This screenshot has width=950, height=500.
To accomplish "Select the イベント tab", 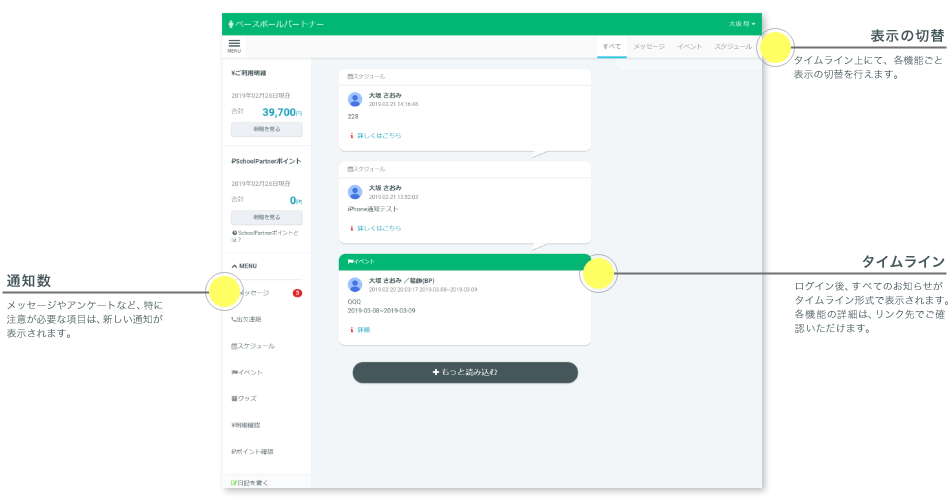I will click(x=689, y=47).
